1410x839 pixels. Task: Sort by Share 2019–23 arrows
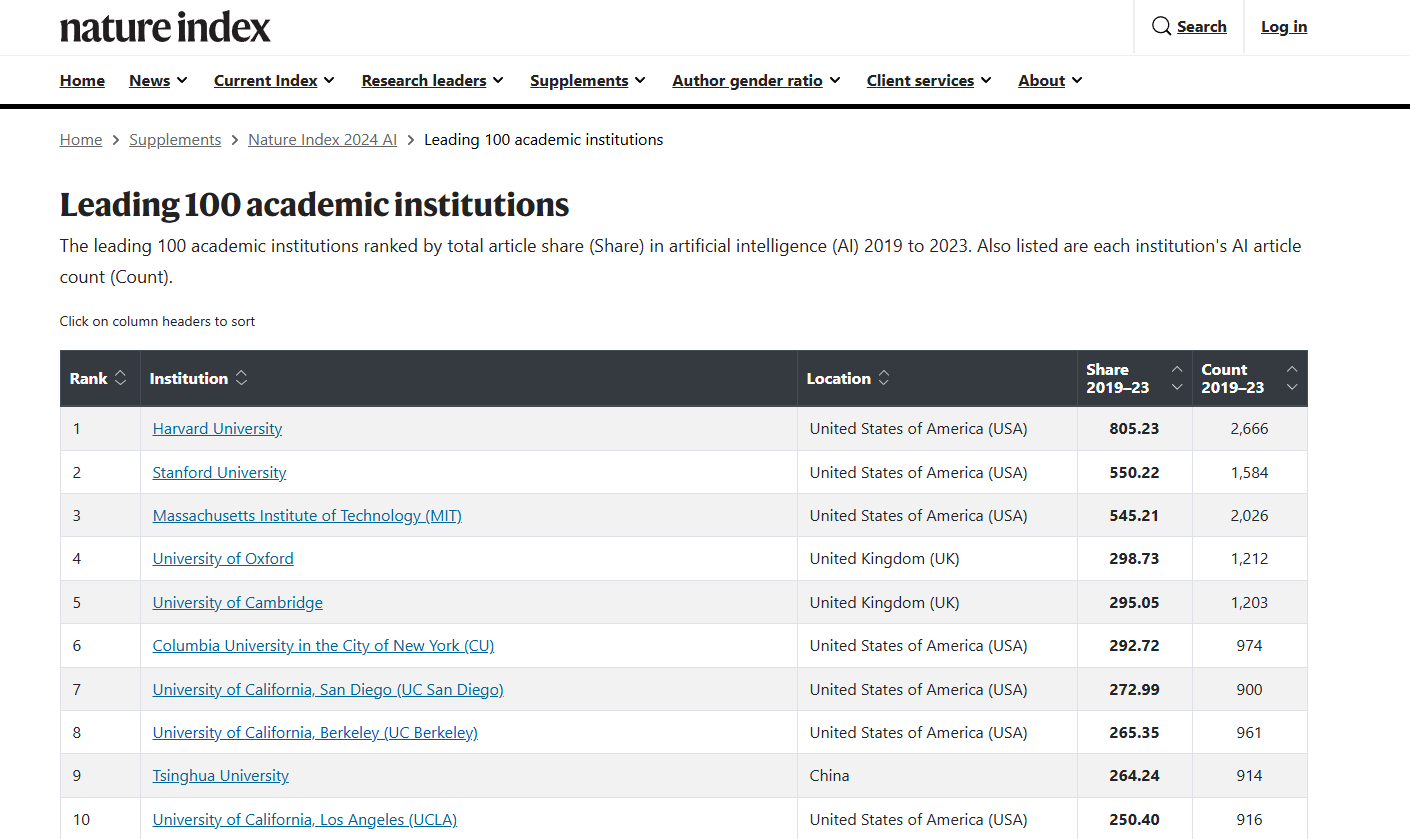pos(1177,378)
